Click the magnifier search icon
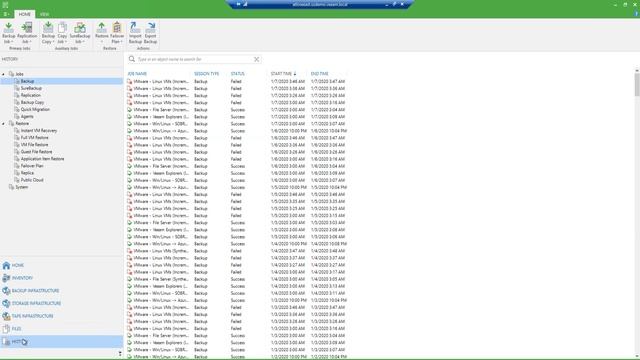Viewport: 640px width, 360px height. 132,59
